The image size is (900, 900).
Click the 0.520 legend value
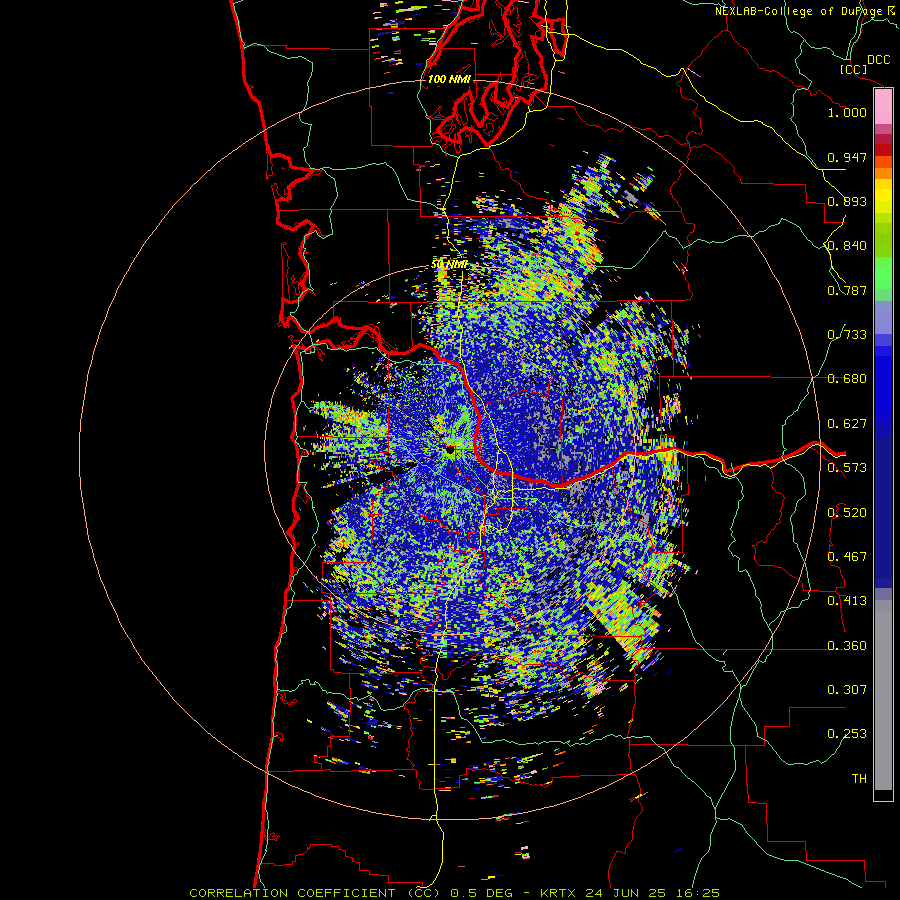[x=847, y=513]
